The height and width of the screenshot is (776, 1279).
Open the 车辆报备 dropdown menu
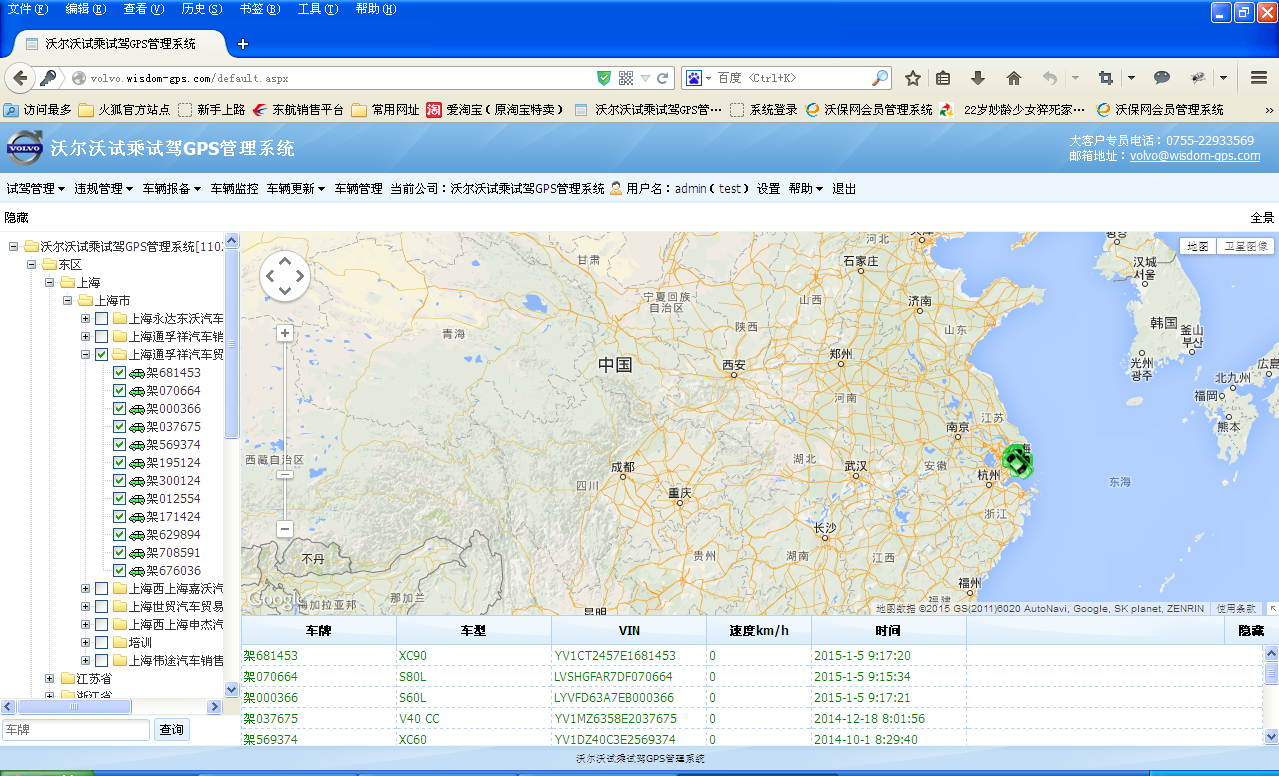click(x=171, y=189)
